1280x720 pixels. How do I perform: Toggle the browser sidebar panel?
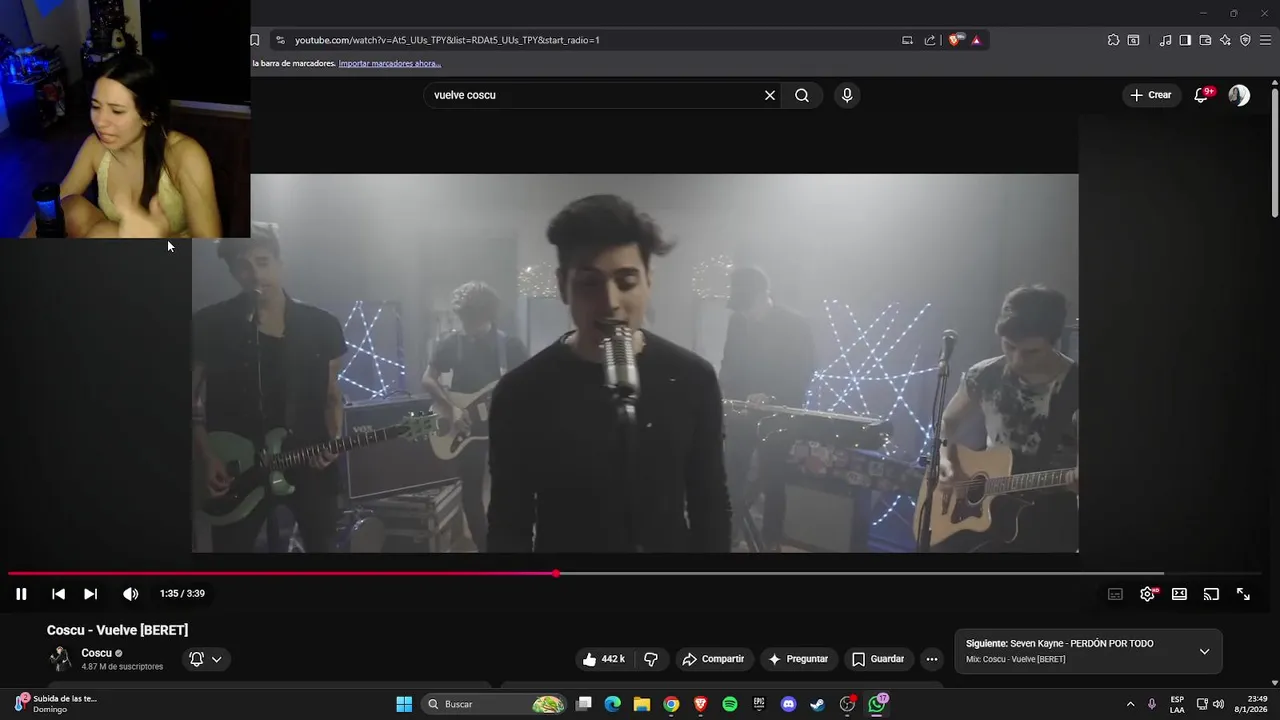(1185, 40)
